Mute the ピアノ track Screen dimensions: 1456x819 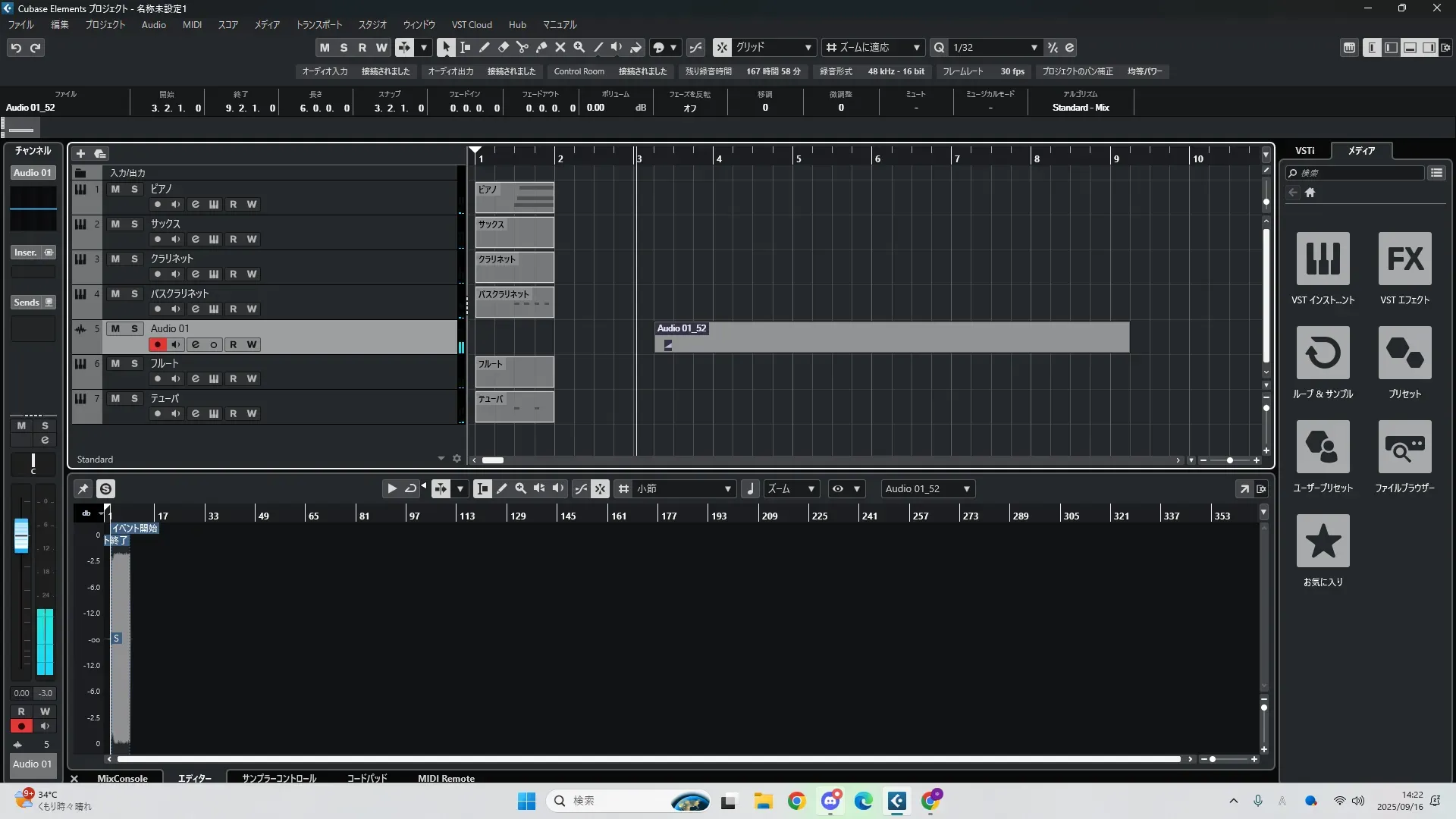(115, 189)
